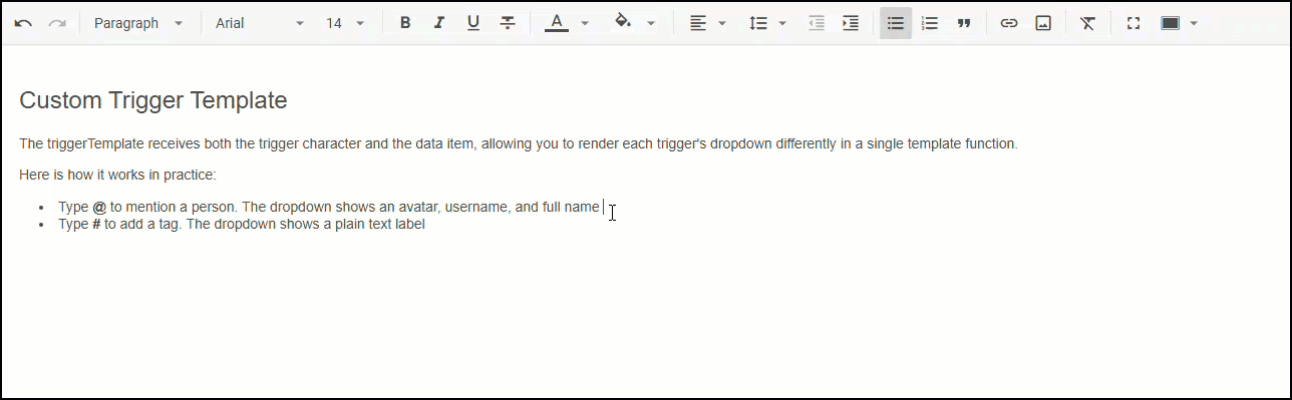Open the table insert tool
Image resolution: width=1292 pixels, height=400 pixels.
[x=1170, y=23]
